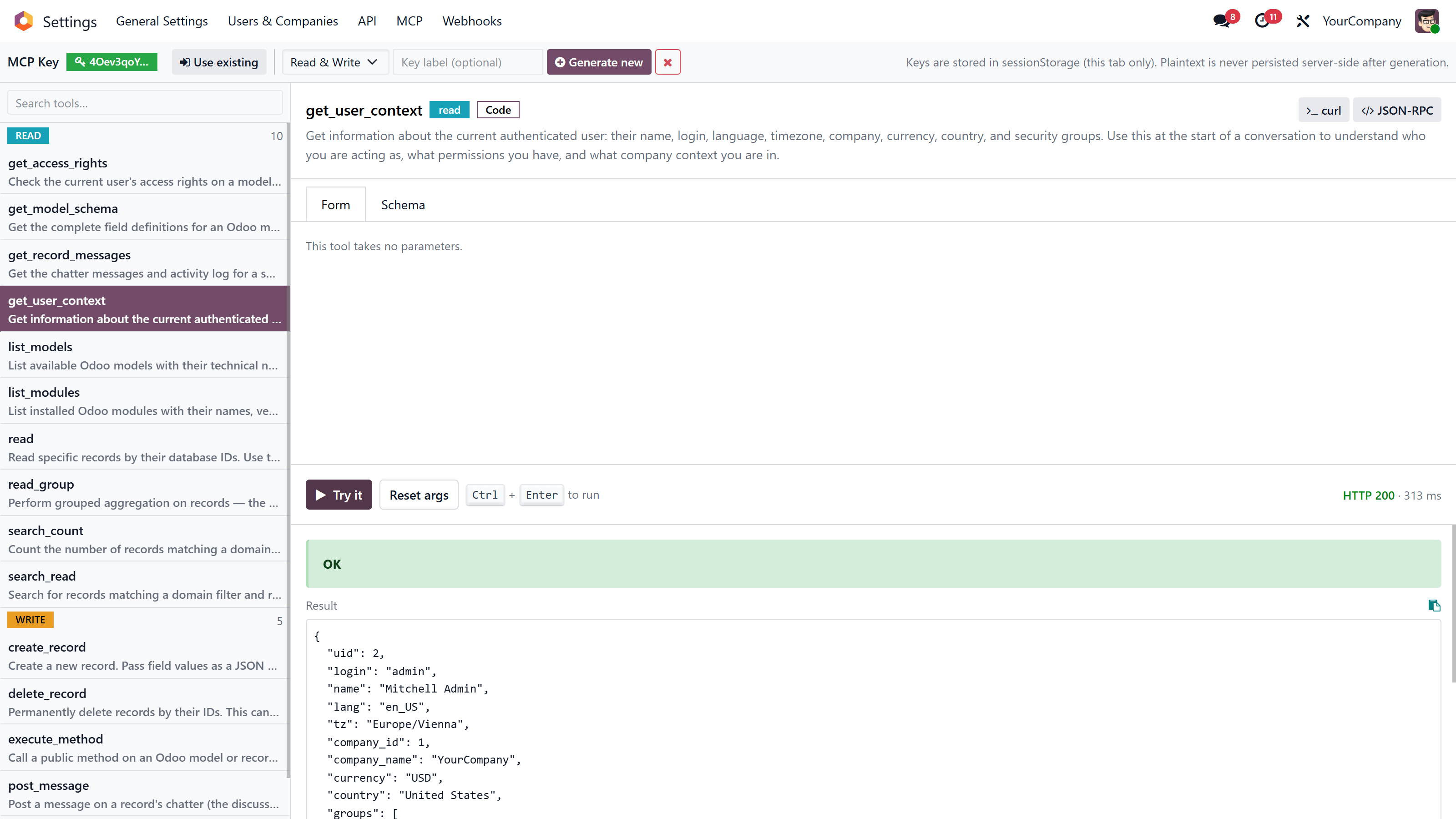The image size is (1456, 819).
Task: Click the Search tools input field
Action: point(144,102)
